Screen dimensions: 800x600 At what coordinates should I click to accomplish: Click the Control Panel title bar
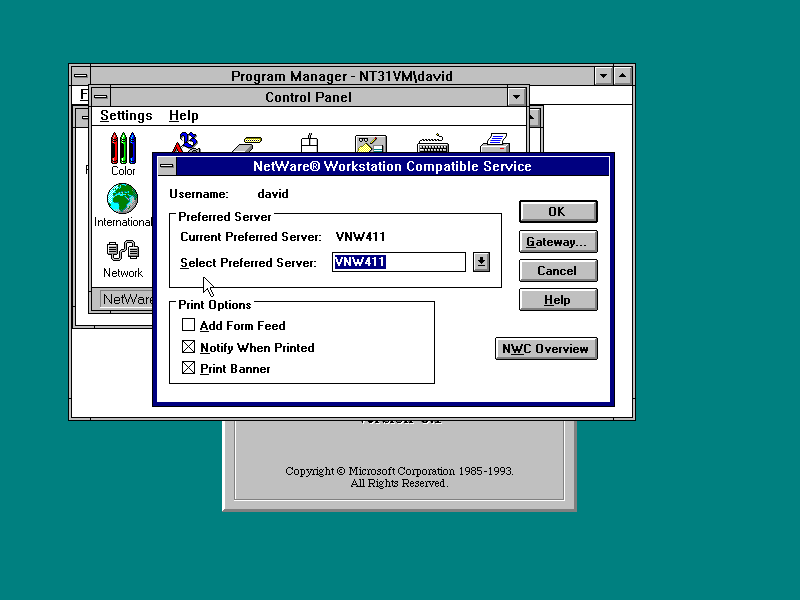[309, 97]
